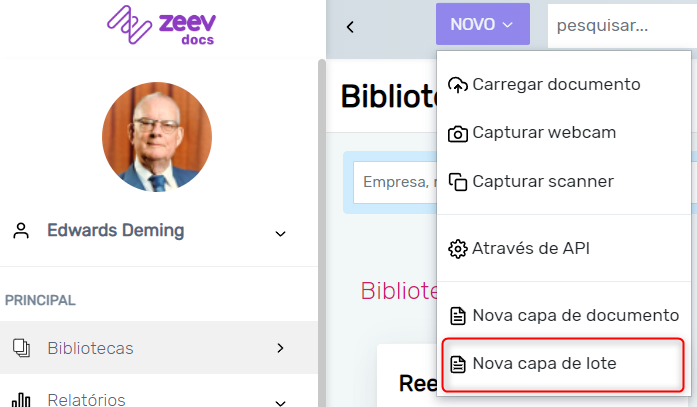Click the pesquisar search field
Screen dimensions: 697x407
click(620, 25)
